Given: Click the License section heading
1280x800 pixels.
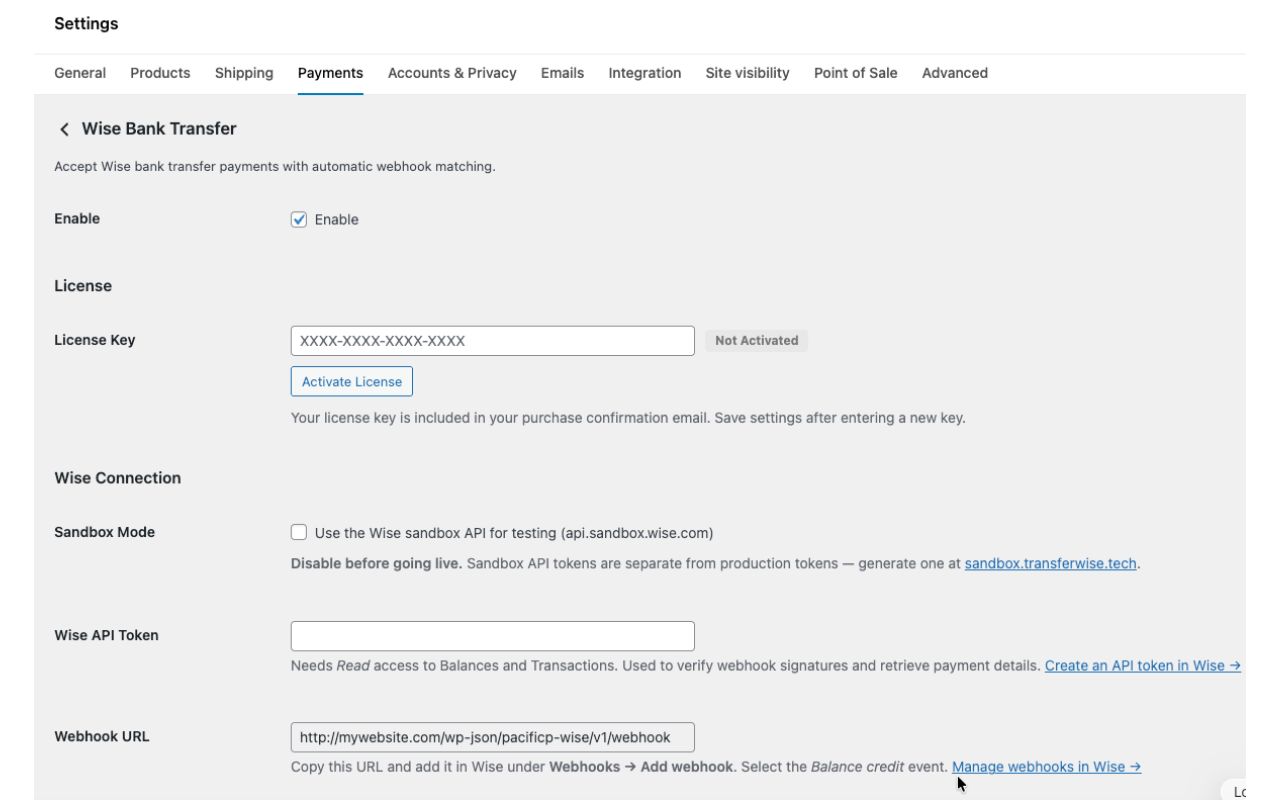Looking at the screenshot, I should tap(83, 286).
